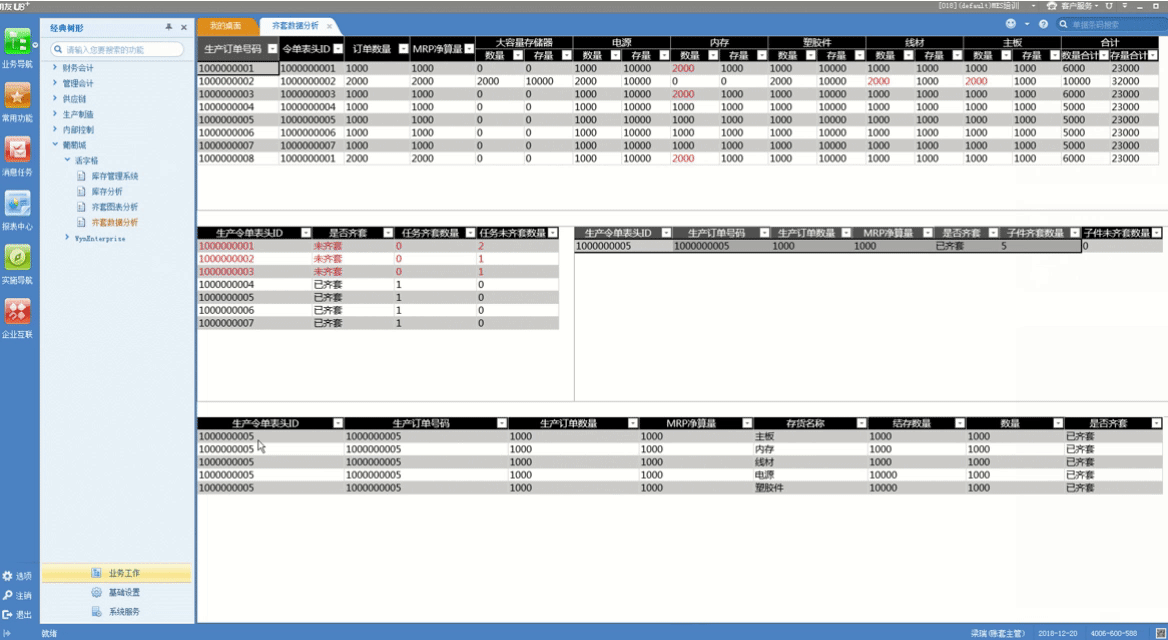Select 业务工作 in bottom panel
This screenshot has width=1168, height=640.
(x=116, y=573)
